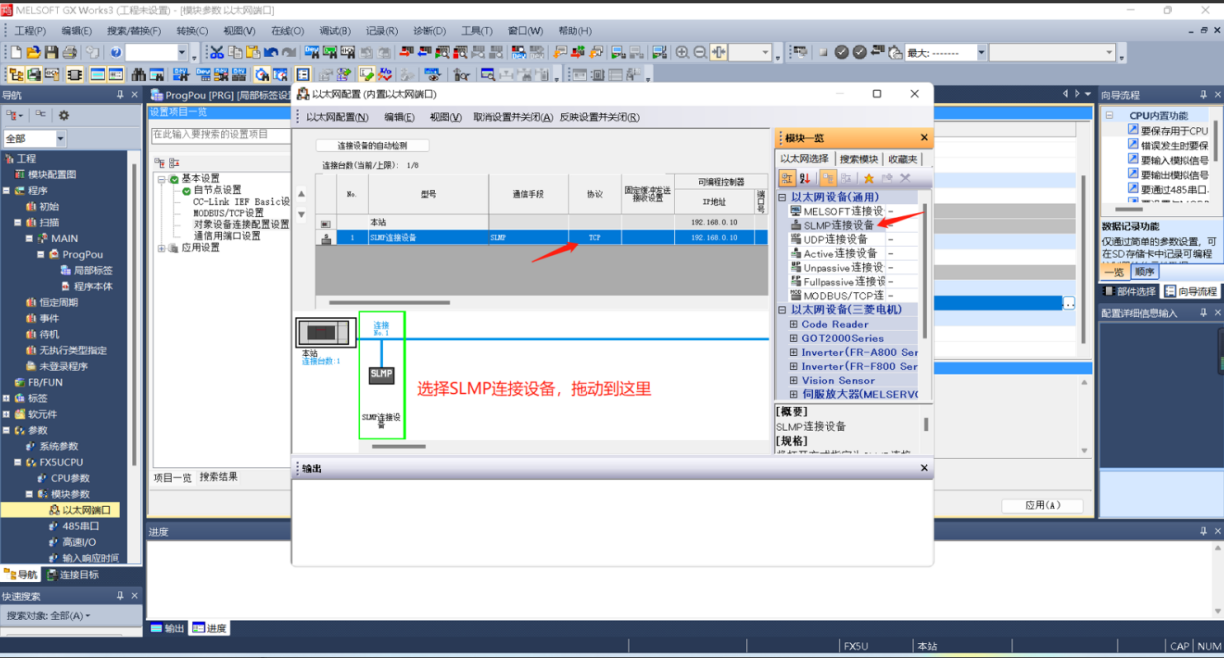The image size is (1225, 659).
Task: Zoom in with the magnifier plus icon
Action: (682, 52)
